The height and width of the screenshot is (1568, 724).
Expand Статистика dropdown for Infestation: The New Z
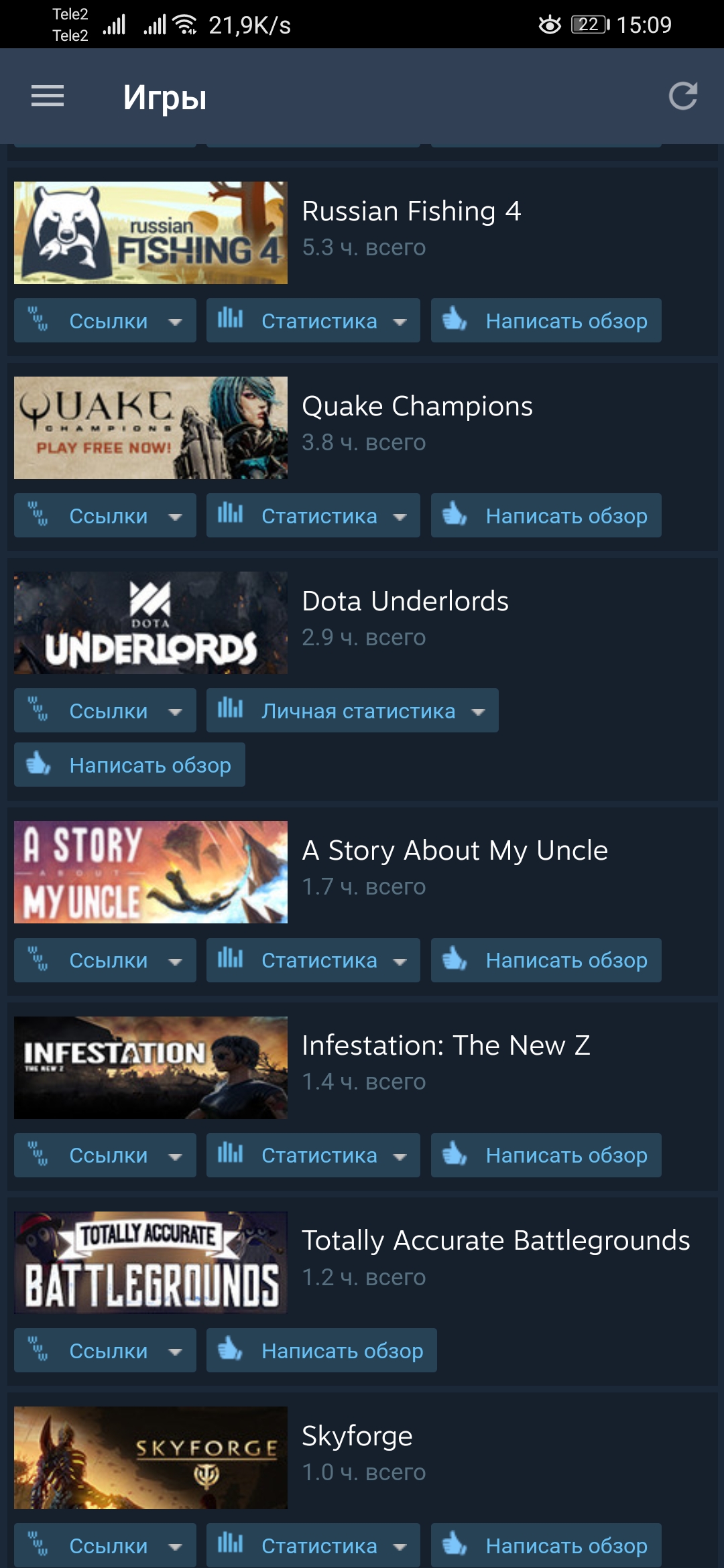(400, 1157)
